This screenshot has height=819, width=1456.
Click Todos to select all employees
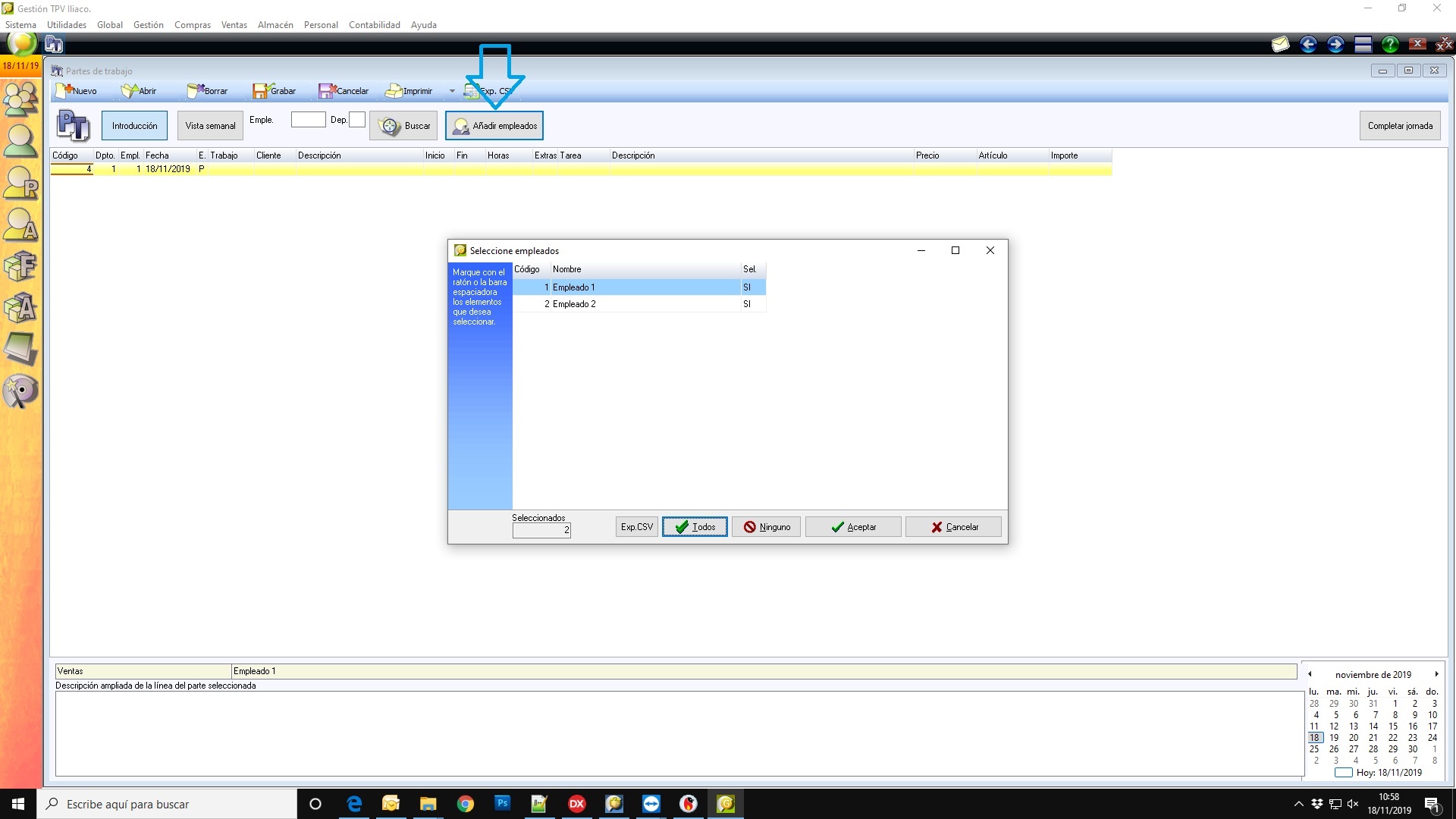pos(695,527)
